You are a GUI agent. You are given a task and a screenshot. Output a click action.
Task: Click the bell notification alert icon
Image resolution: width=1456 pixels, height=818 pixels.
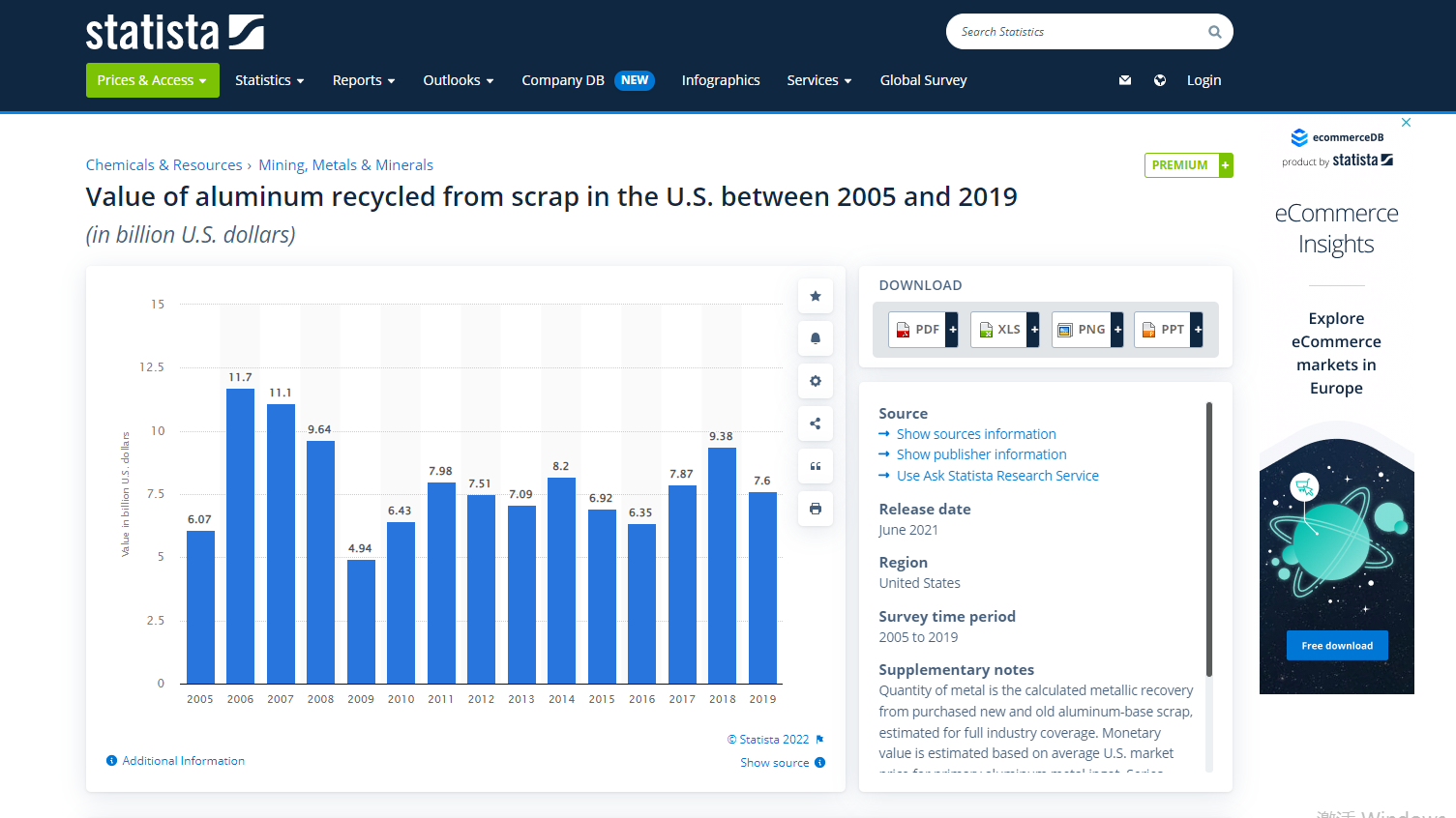[x=816, y=338]
